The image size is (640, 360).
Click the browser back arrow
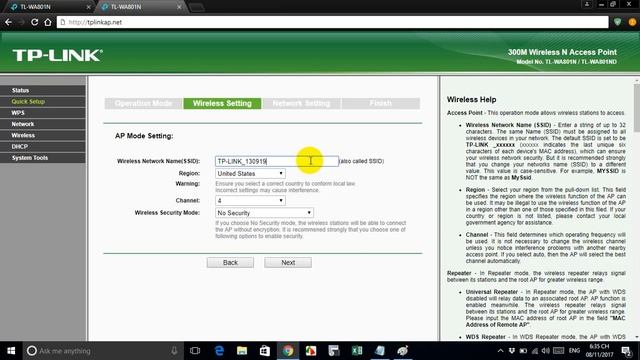(x=8, y=22)
